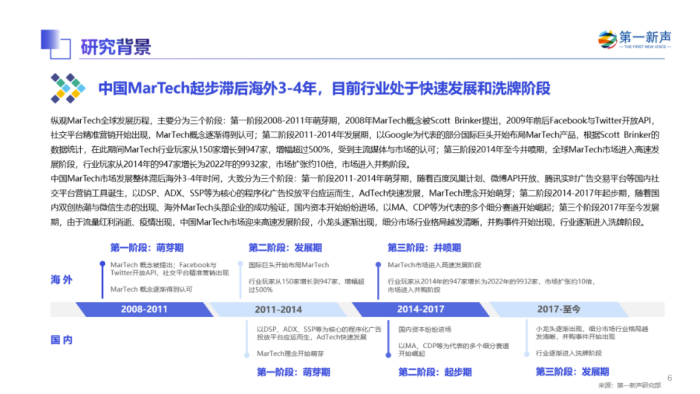700x394 pixels.
Task: Click the page number 6
Action: (x=670, y=378)
